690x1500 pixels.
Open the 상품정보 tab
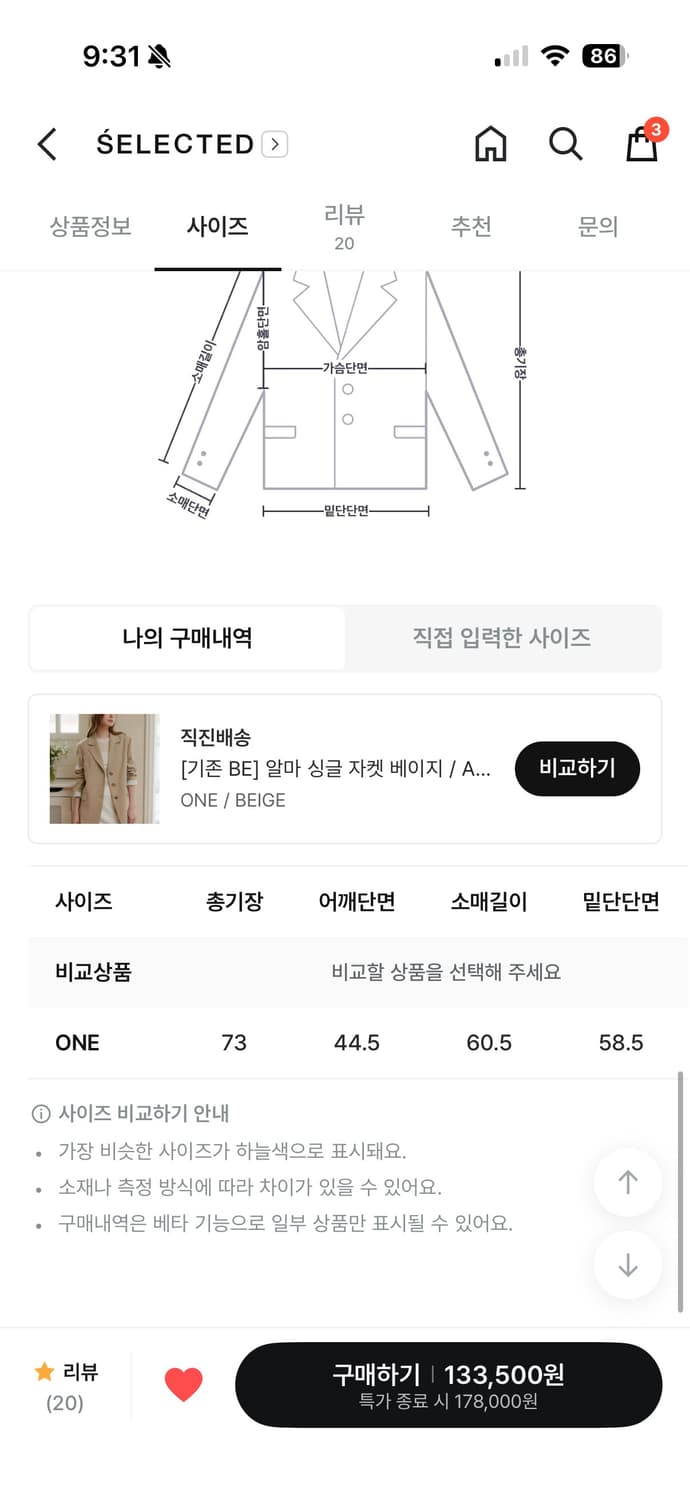click(90, 227)
